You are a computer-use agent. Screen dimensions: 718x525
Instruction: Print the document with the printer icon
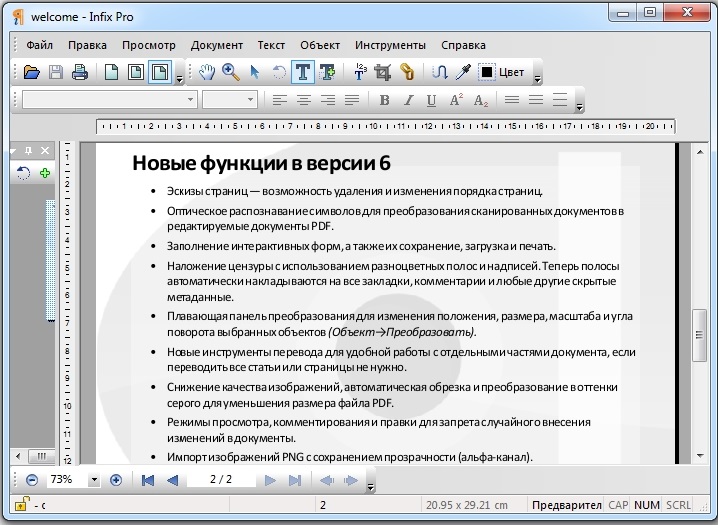tap(80, 72)
